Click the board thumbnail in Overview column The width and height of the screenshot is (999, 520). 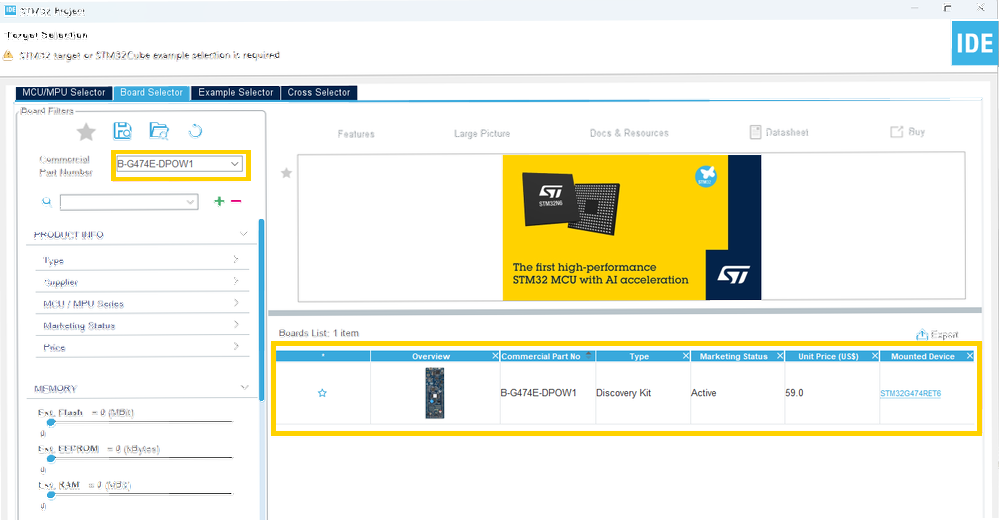435,393
